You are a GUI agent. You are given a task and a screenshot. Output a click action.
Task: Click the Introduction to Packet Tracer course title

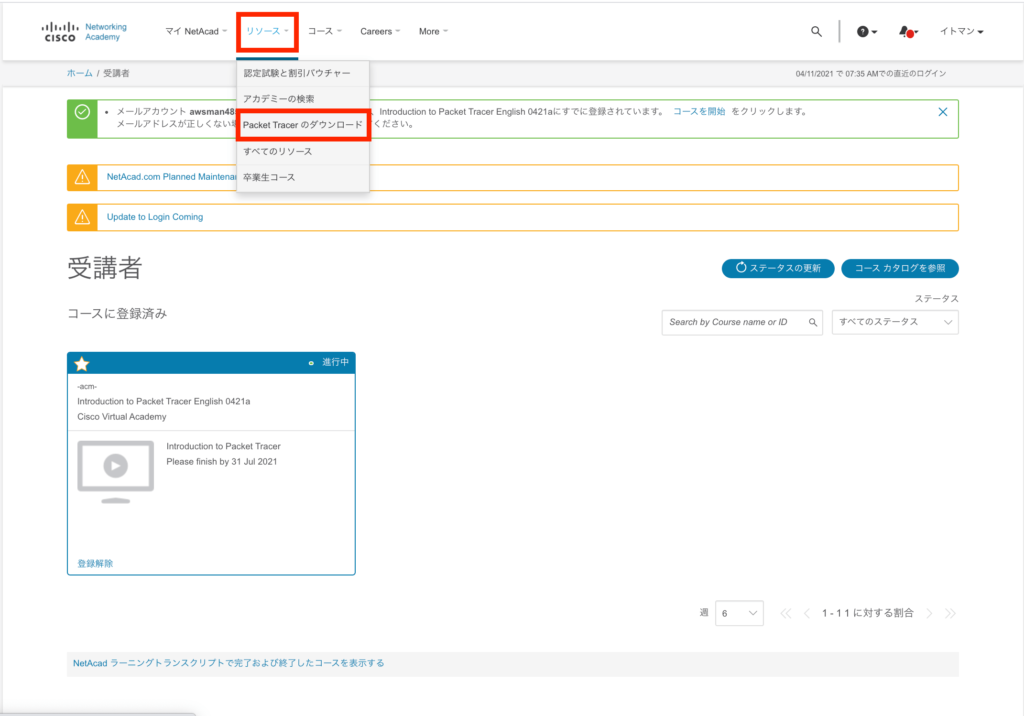223,446
